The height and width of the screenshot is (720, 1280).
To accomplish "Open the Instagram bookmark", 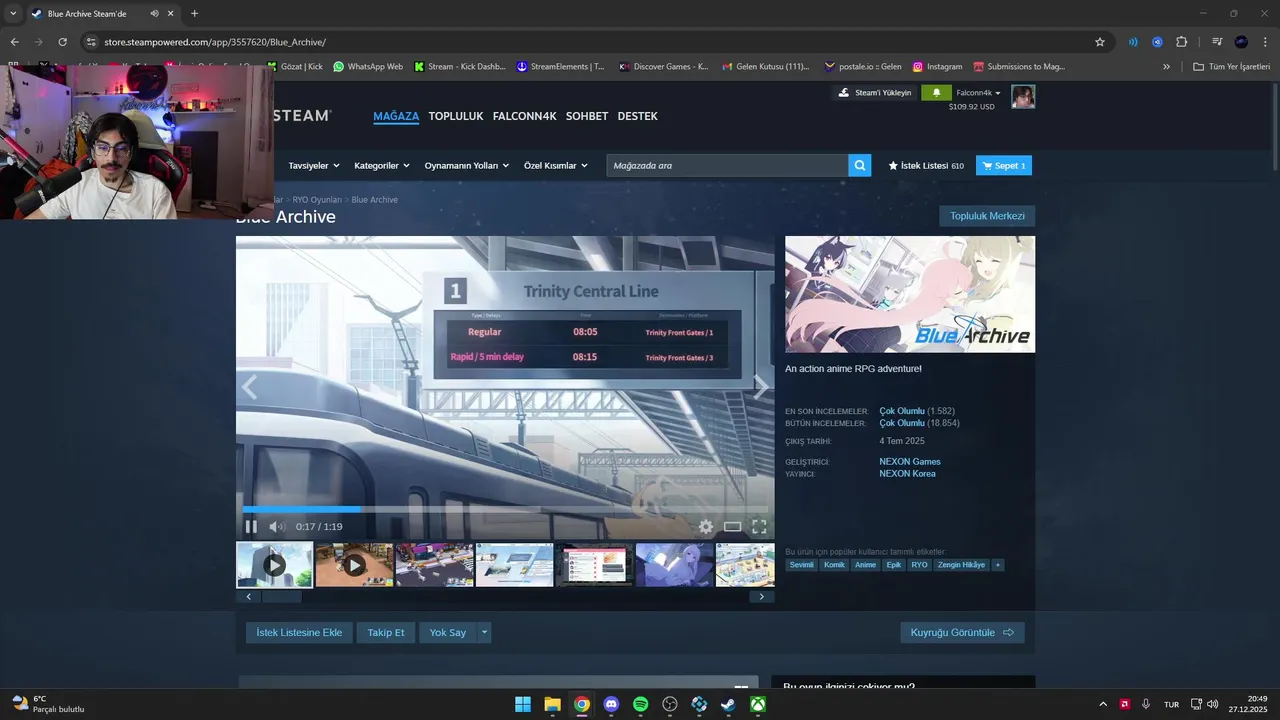I will click(x=937, y=67).
